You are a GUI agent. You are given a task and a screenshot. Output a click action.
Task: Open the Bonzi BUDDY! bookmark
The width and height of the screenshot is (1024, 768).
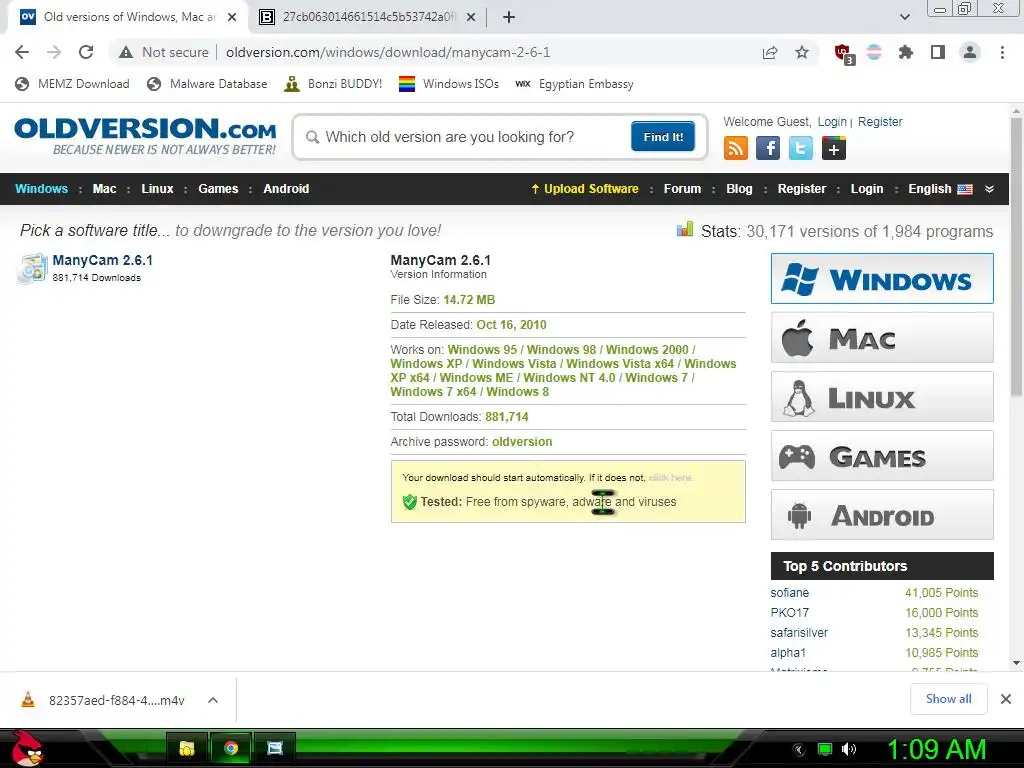333,84
